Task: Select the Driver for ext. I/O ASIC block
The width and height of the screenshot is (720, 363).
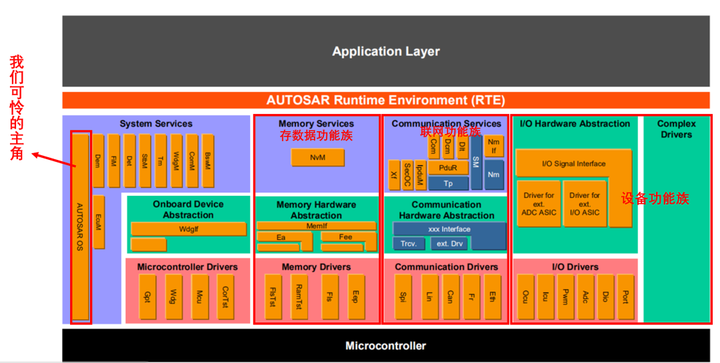Action: (585, 203)
